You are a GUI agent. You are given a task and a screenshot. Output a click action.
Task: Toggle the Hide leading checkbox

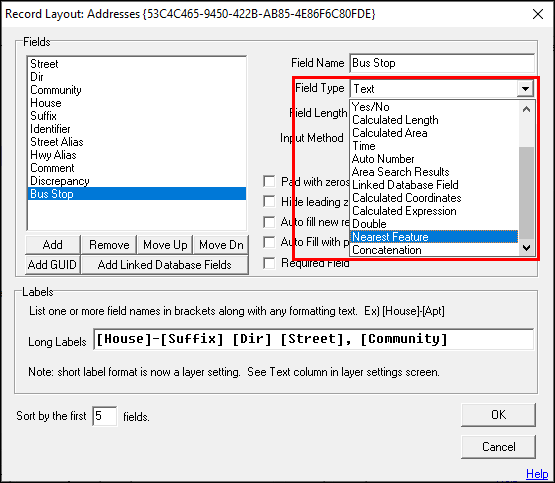click(x=269, y=202)
